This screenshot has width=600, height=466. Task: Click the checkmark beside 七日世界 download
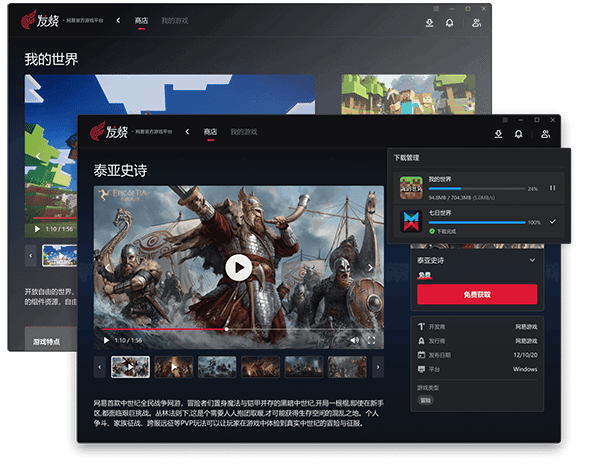552,221
